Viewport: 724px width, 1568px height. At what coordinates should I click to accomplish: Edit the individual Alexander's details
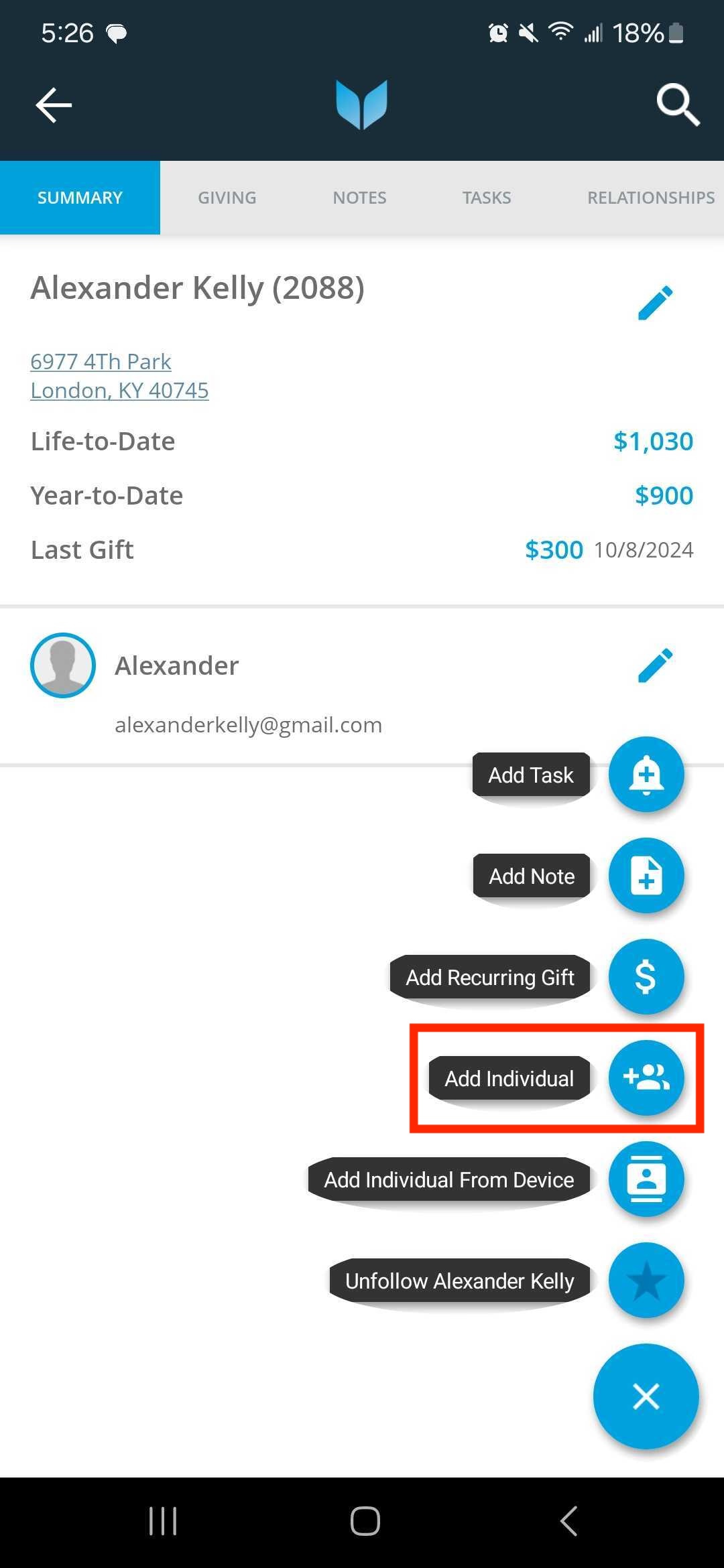(655, 665)
